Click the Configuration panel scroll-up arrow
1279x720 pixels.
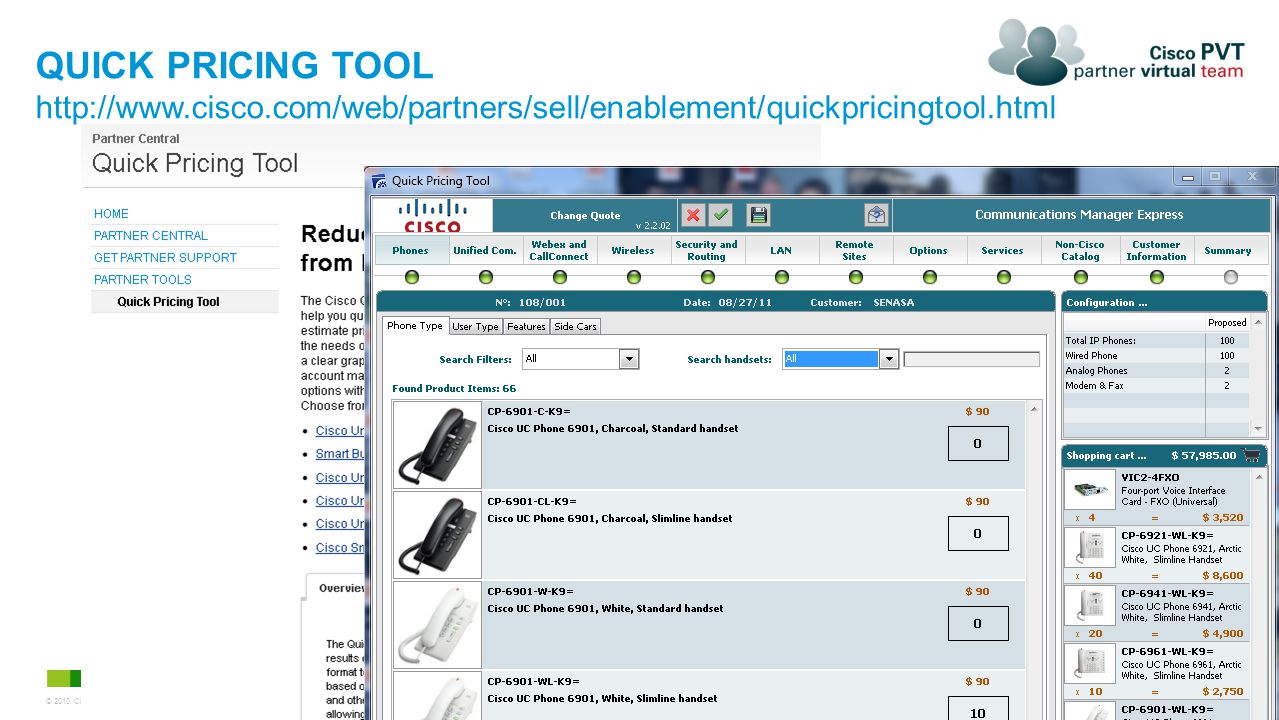(1258, 321)
